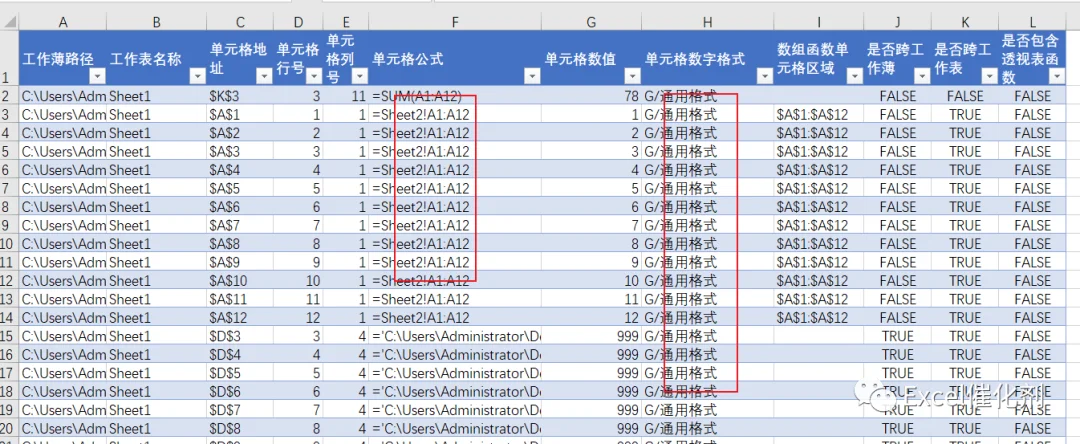
Task: Select column F header
Action: coord(455,22)
